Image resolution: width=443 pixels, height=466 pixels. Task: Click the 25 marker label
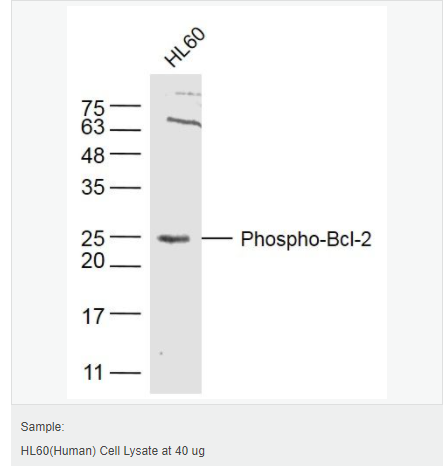93,239
